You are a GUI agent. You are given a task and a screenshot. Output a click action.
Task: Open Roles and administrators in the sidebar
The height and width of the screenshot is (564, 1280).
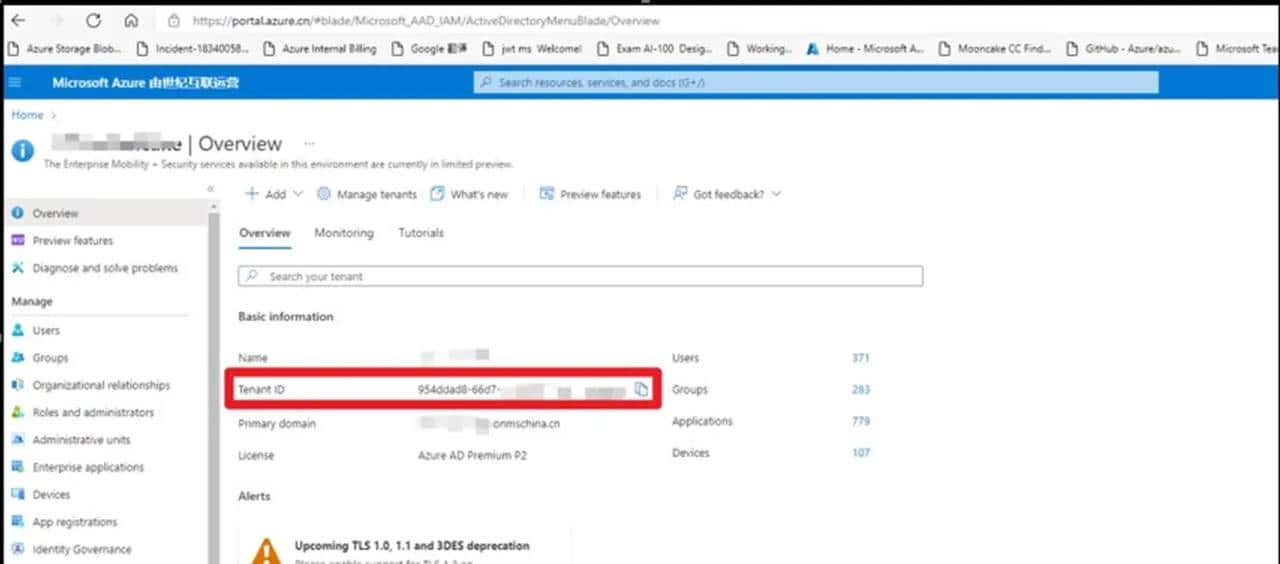pyautogui.click(x=93, y=412)
